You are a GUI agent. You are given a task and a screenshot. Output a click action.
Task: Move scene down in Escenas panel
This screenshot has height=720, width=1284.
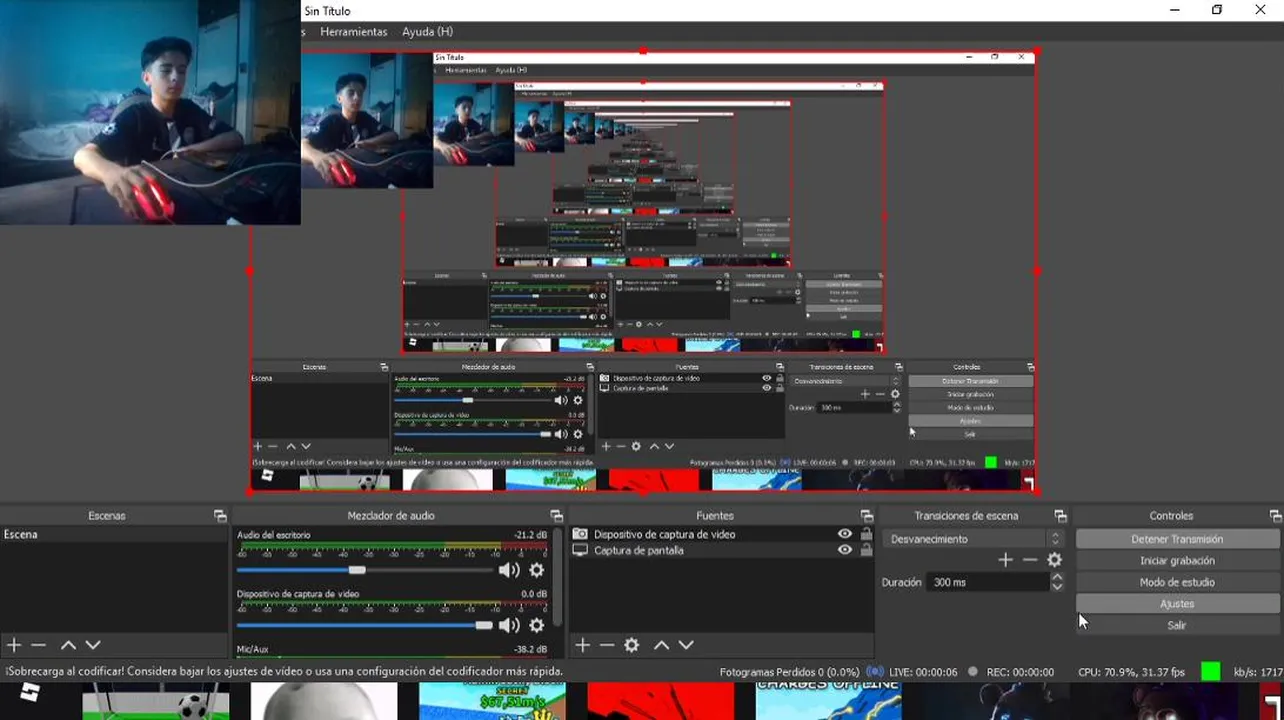click(92, 645)
